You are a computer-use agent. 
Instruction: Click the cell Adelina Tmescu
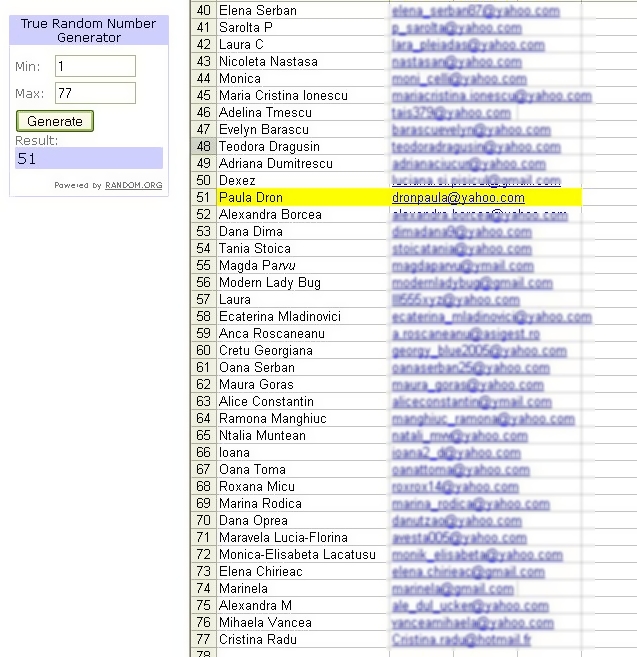pos(303,112)
